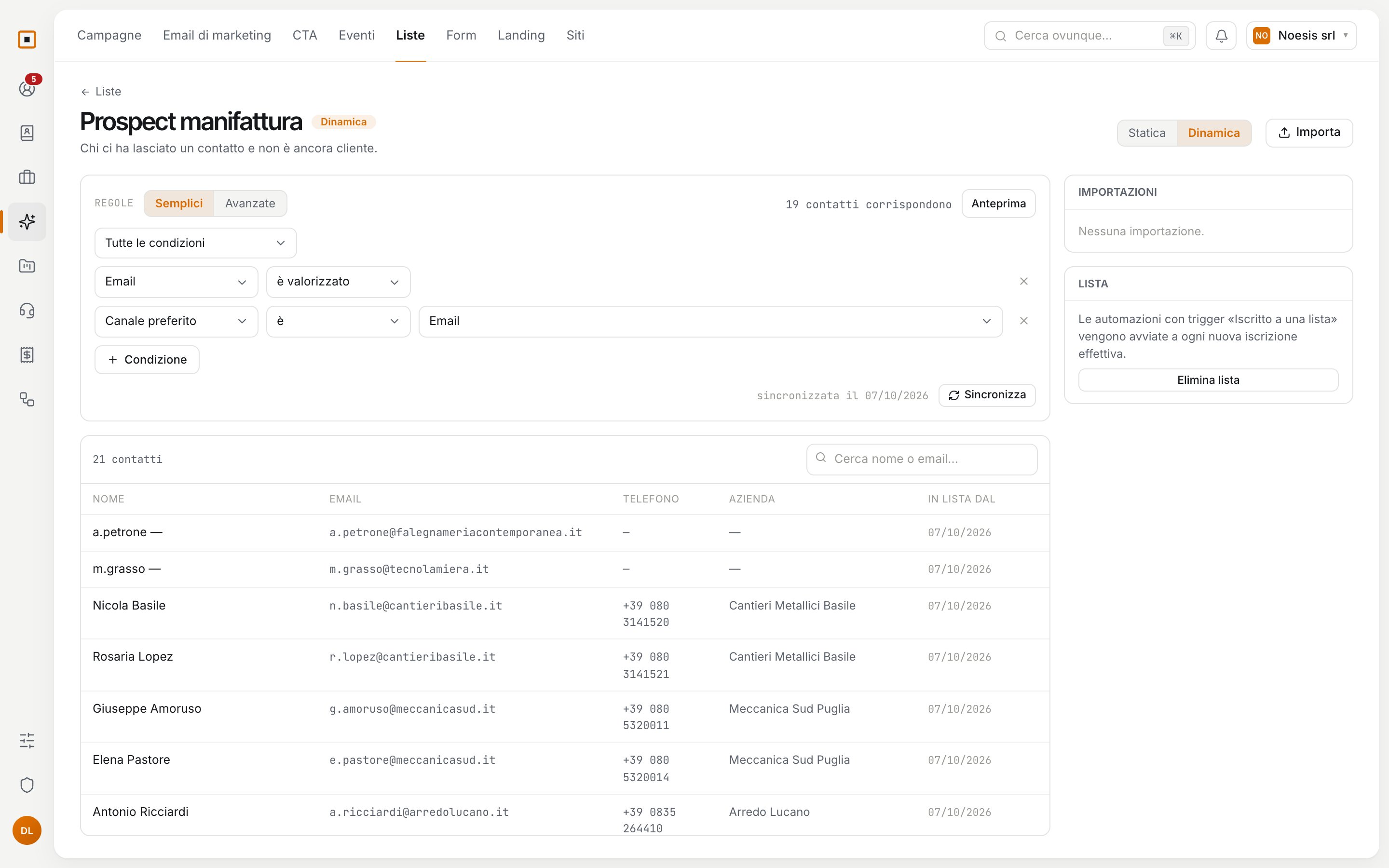This screenshot has height=868, width=1389.
Task: Add a rule with the Condizione button
Action: [x=147, y=360]
